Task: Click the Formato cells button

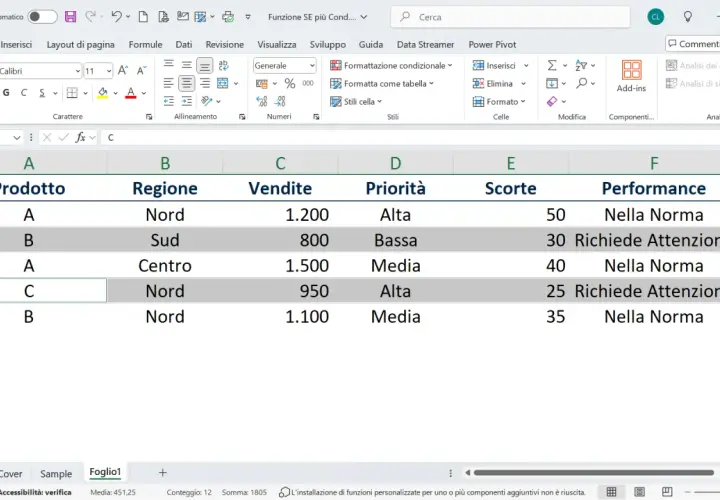Action: pyautogui.click(x=499, y=101)
